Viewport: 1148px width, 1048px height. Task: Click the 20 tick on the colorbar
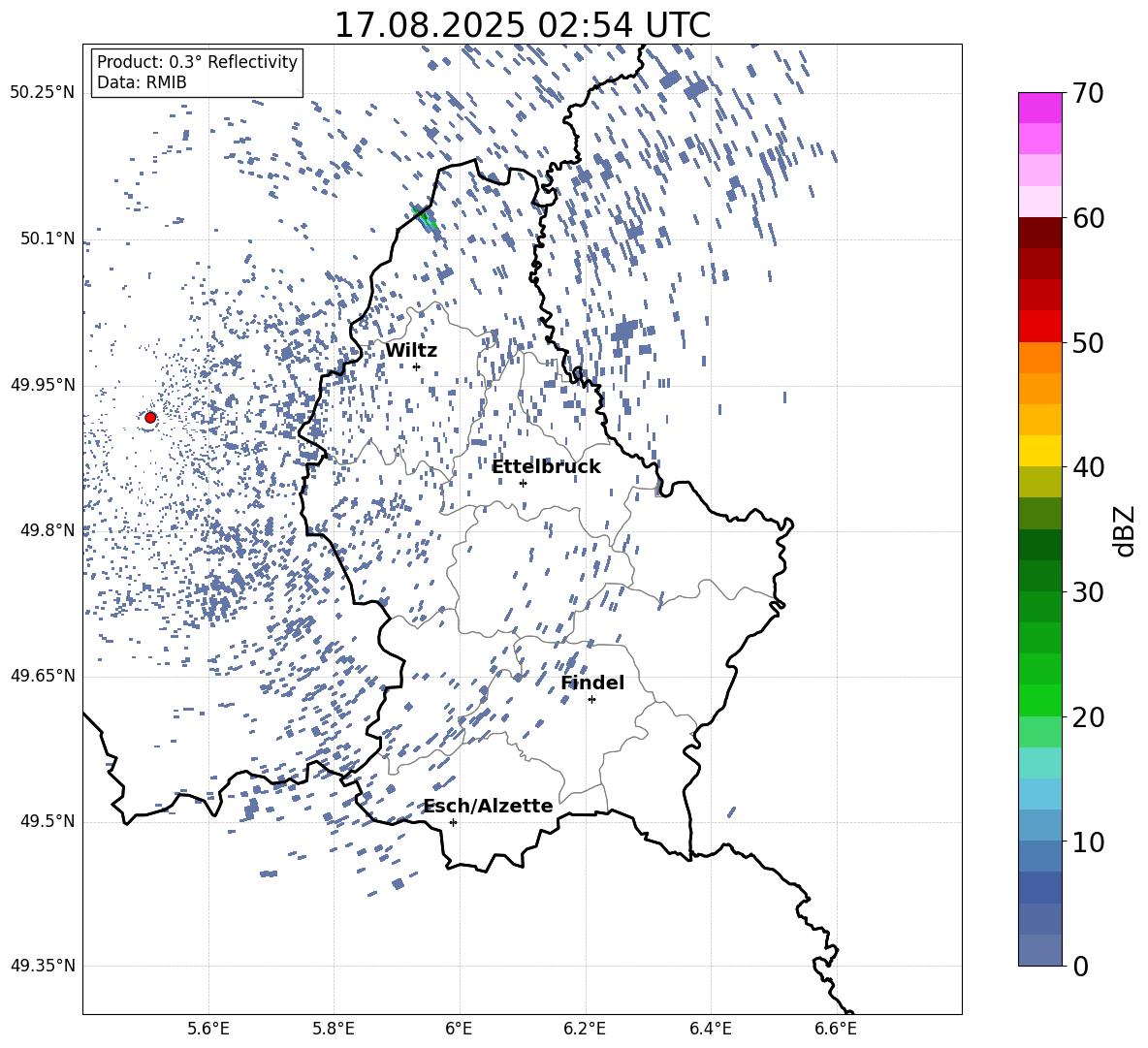pyautogui.click(x=1088, y=717)
